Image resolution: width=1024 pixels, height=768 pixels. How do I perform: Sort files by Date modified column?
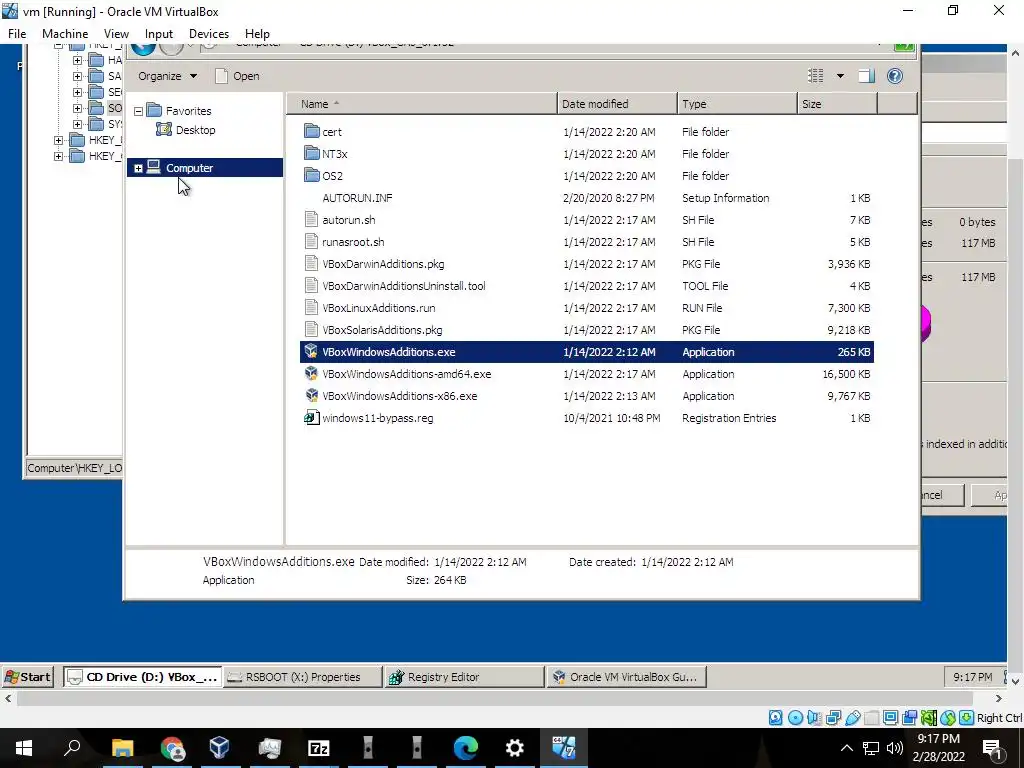[x=617, y=104]
